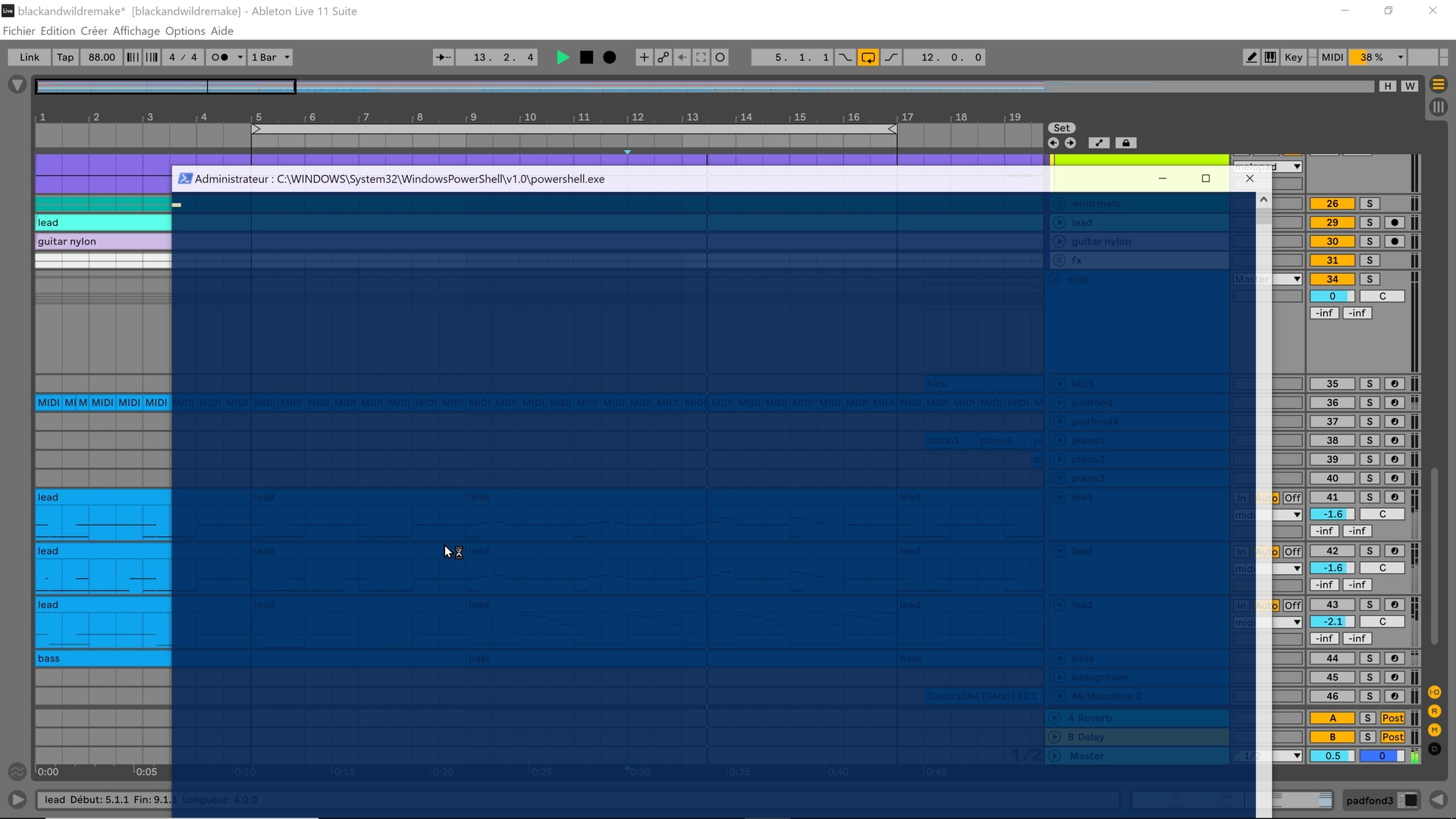Click the Stop transport button
This screenshot has height=819, width=1456.
tap(586, 58)
